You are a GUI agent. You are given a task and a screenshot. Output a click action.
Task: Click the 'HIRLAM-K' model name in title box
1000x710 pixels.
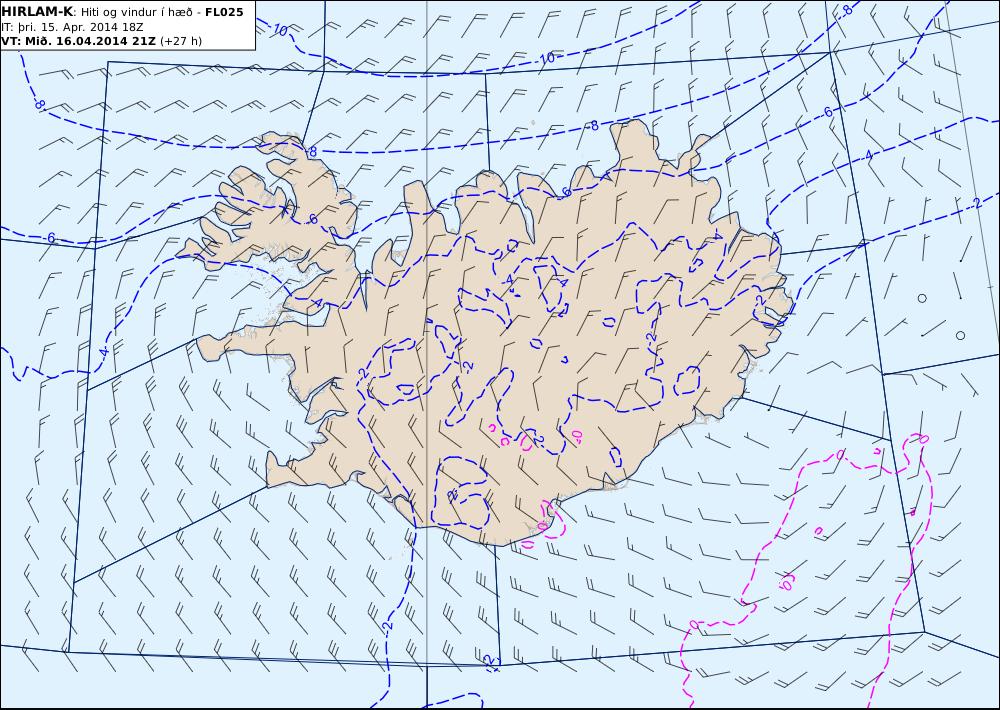(38, 12)
